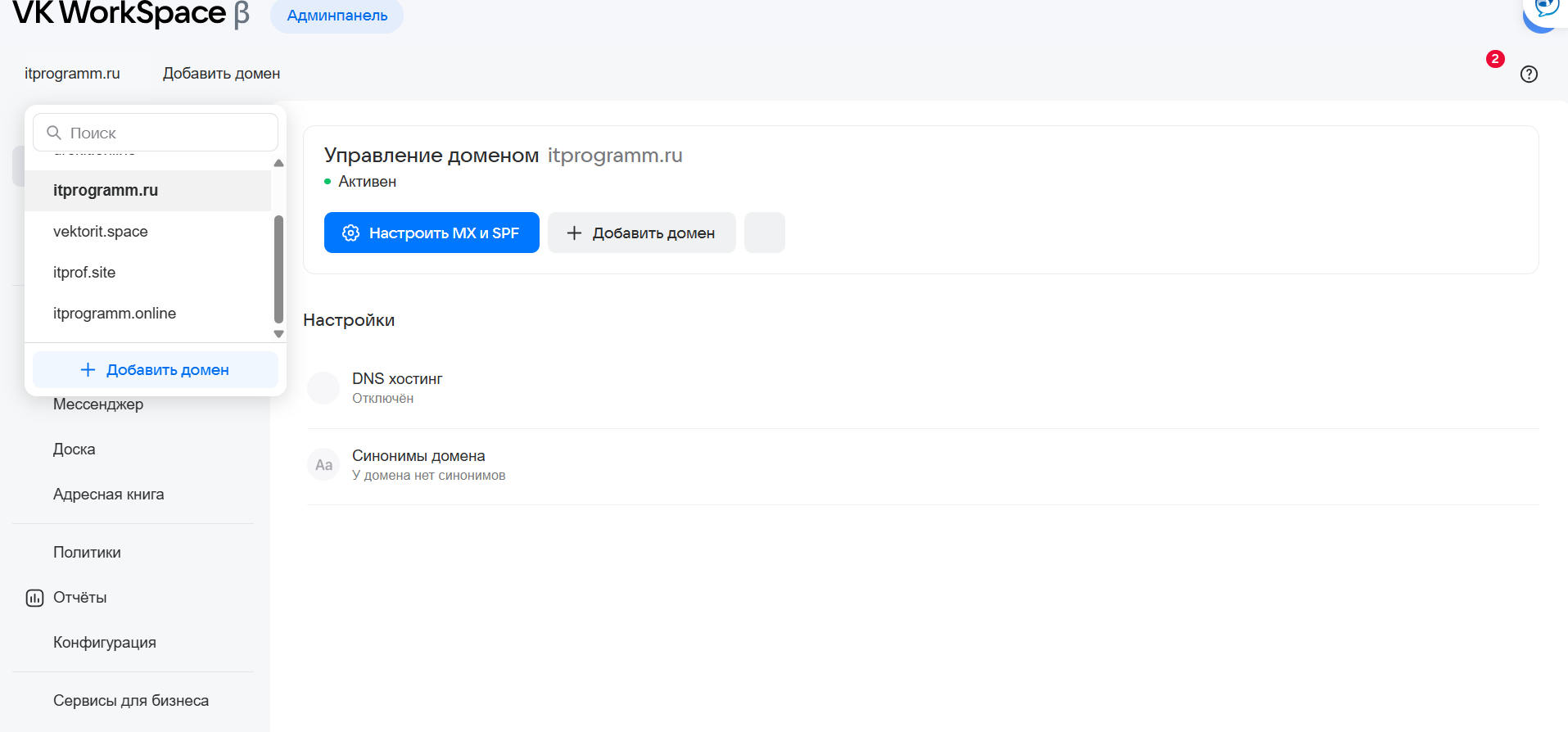1568x732 pixels.
Task: Open notifications with red badge 2
Action: coord(1495,59)
